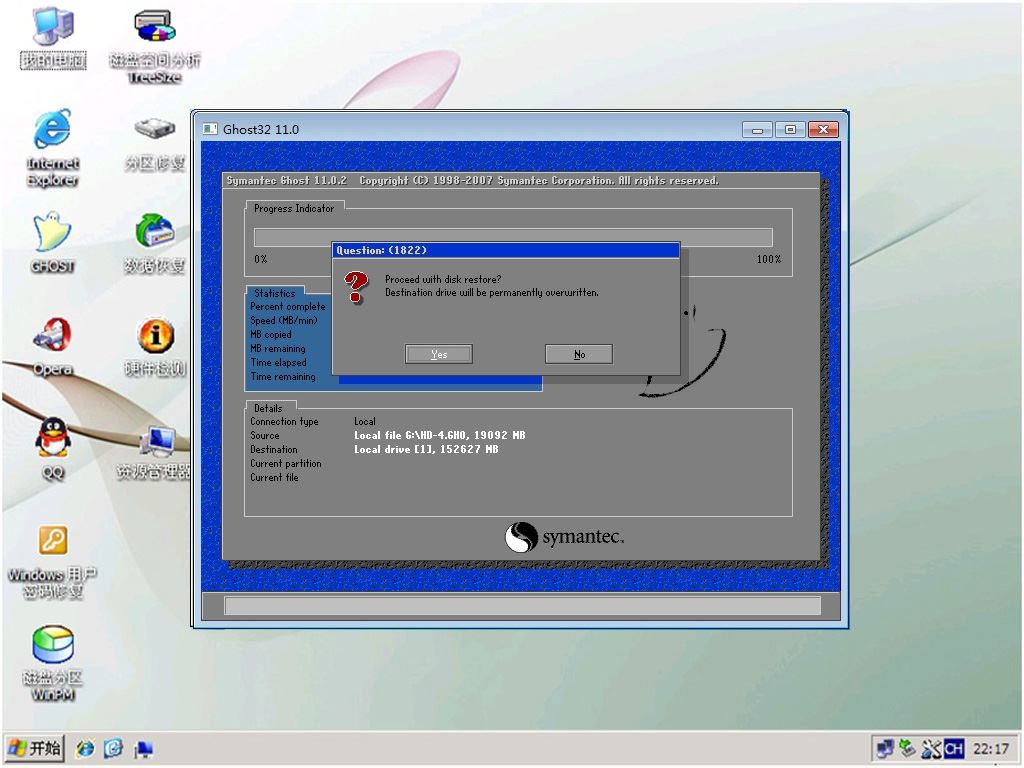Decline the restore by clicking No

pyautogui.click(x=579, y=354)
